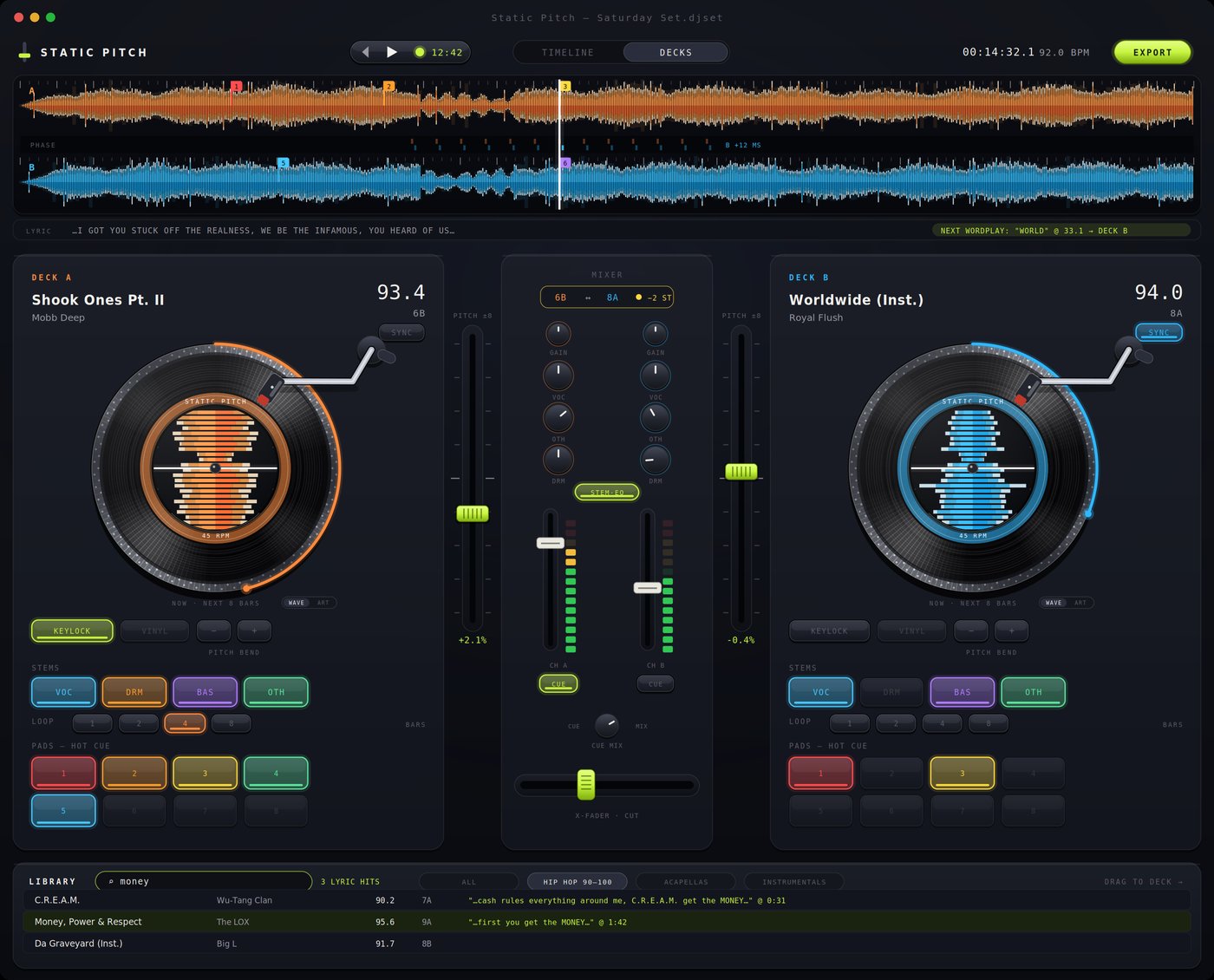This screenshot has height=980, width=1214.
Task: Trigger hot cue pad 3 on Deck B
Action: pyautogui.click(x=962, y=773)
